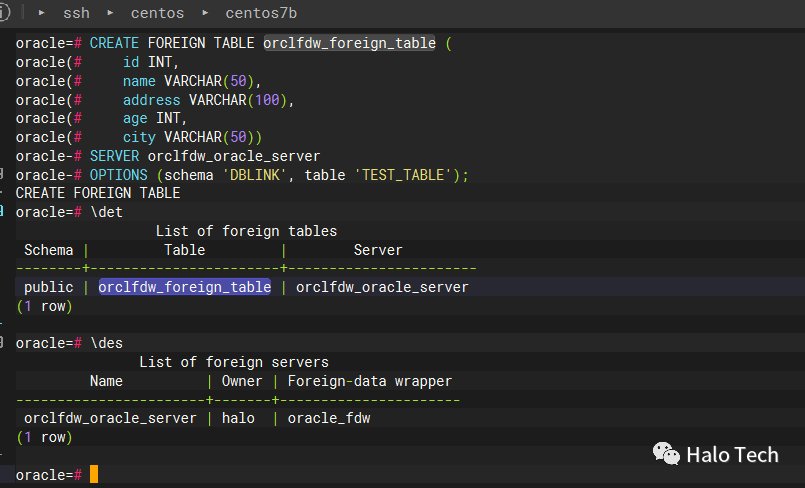This screenshot has width=805, height=488.
Task: Click the highlighted orclfdw_foreign_table in the \det result
Action: pos(184,287)
